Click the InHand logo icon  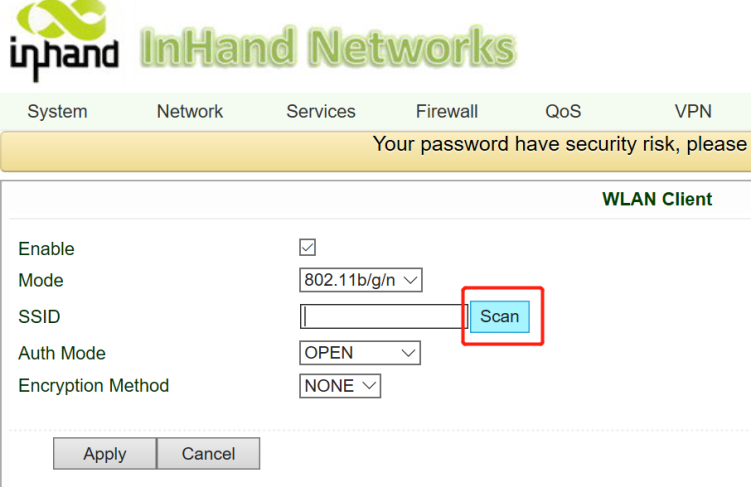click(x=64, y=42)
